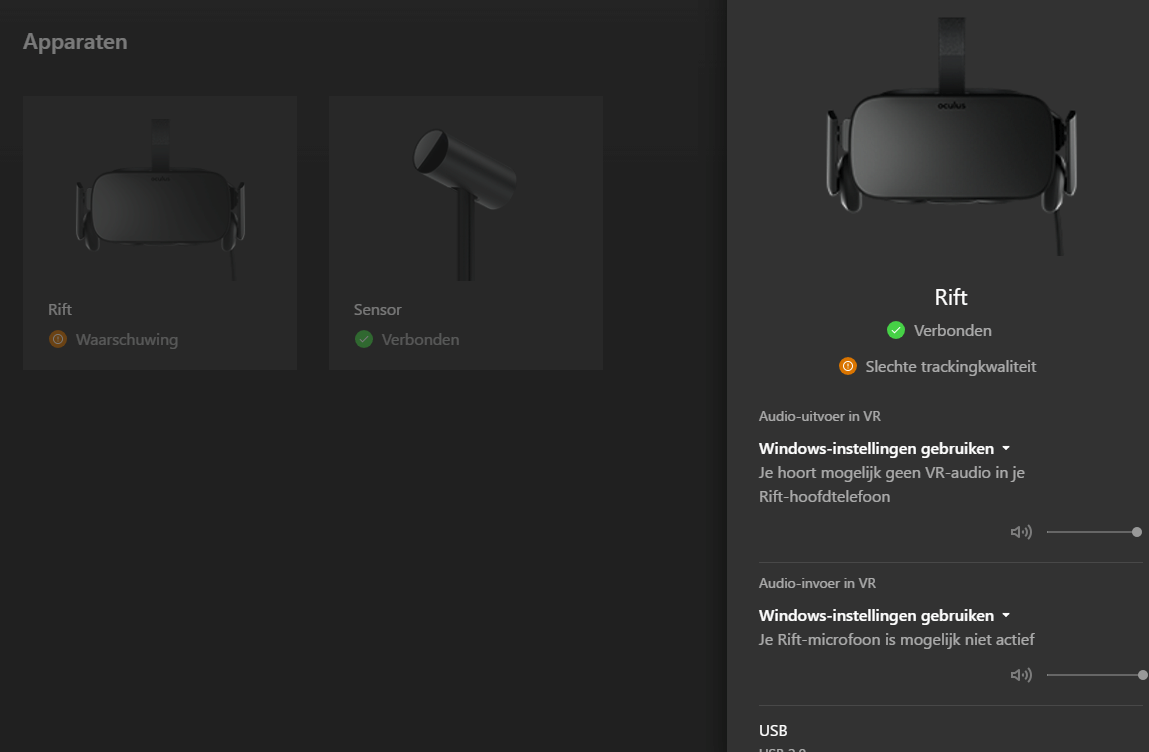The image size is (1149, 752).
Task: Open the Rift device card
Action: pyautogui.click(x=160, y=232)
